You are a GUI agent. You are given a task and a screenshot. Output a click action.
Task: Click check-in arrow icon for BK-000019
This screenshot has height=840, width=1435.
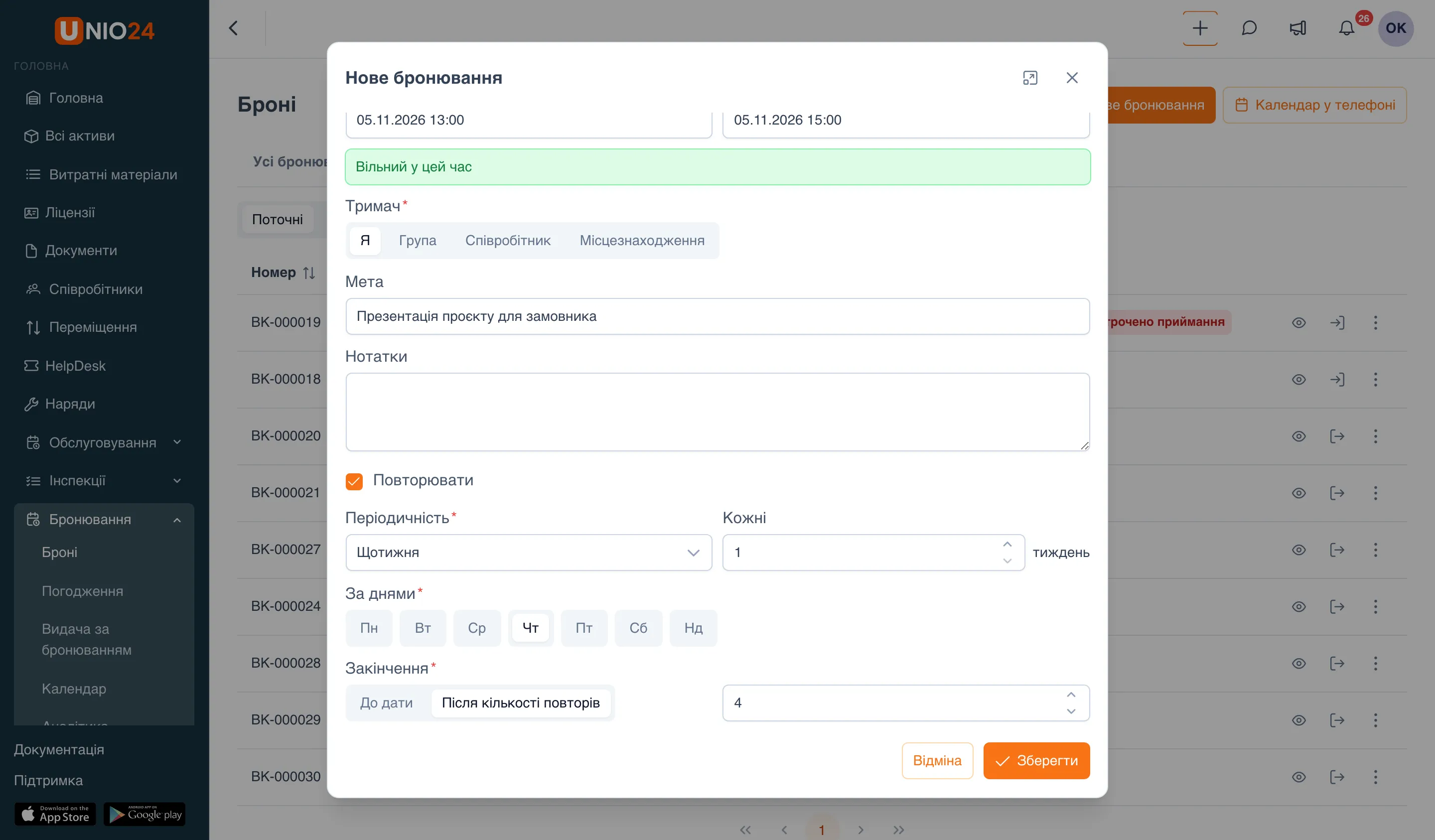(1337, 322)
